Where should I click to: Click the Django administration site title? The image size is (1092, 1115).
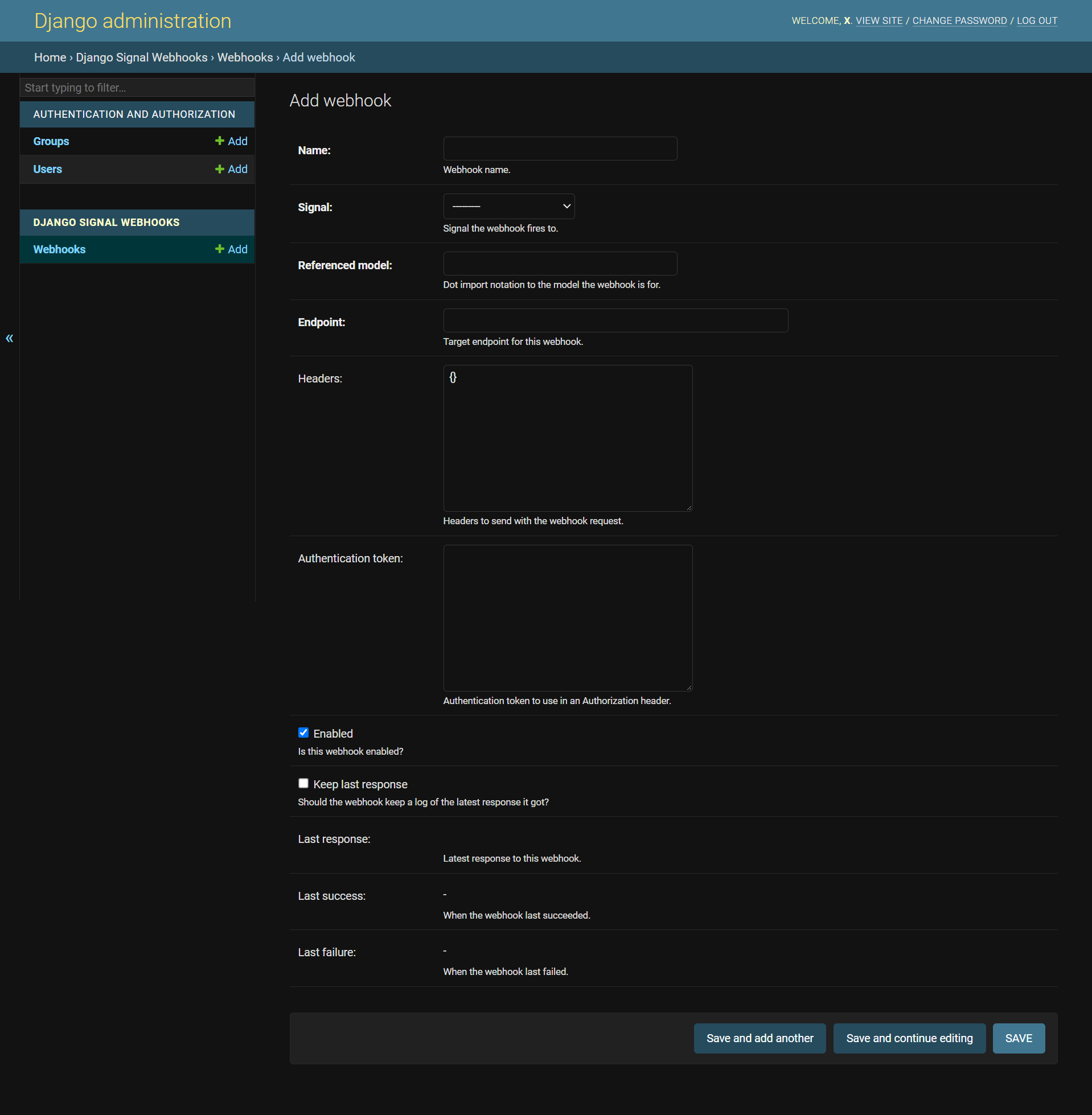[x=133, y=20]
